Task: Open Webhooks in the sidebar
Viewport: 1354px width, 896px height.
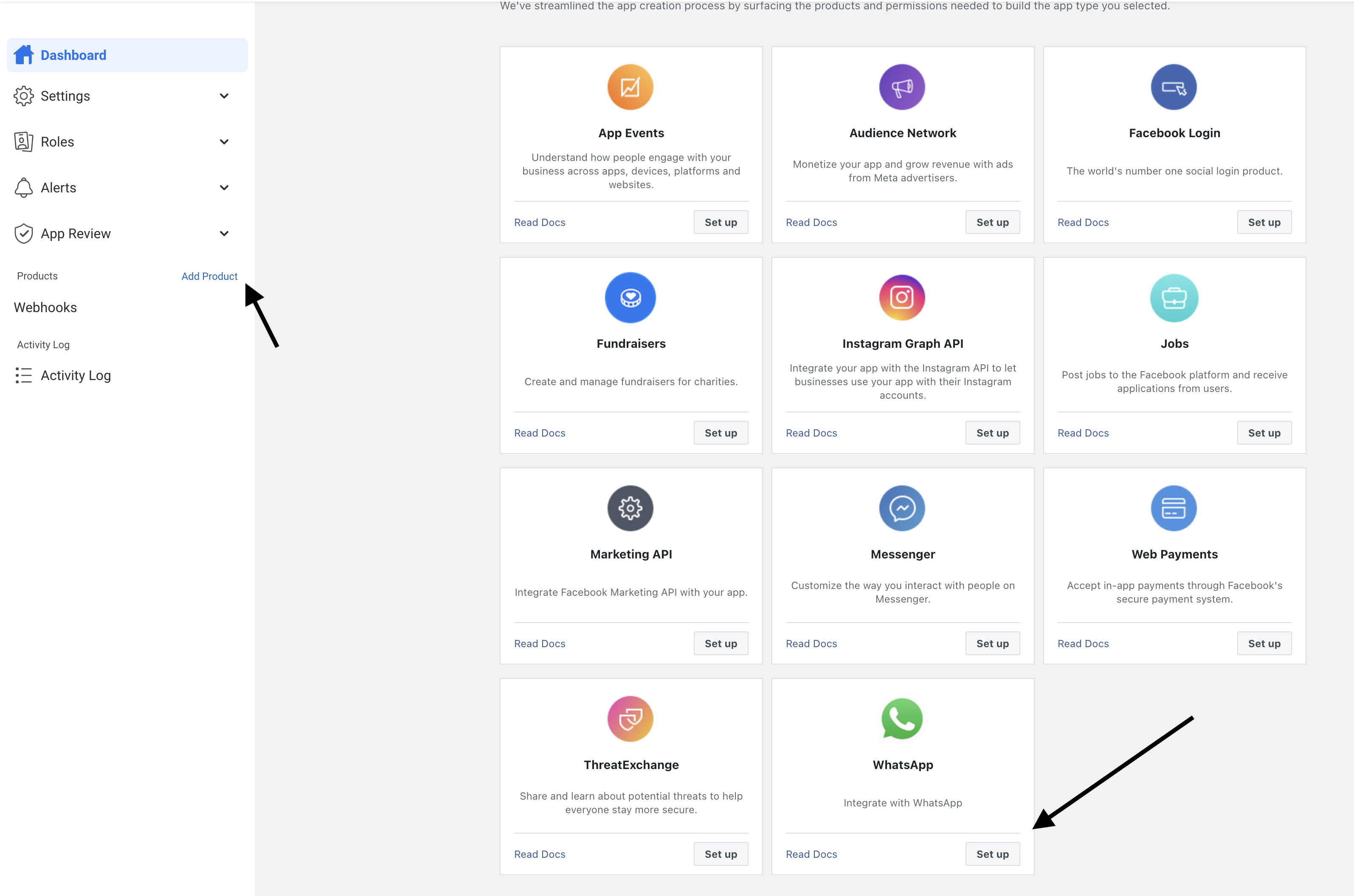Action: click(x=45, y=307)
